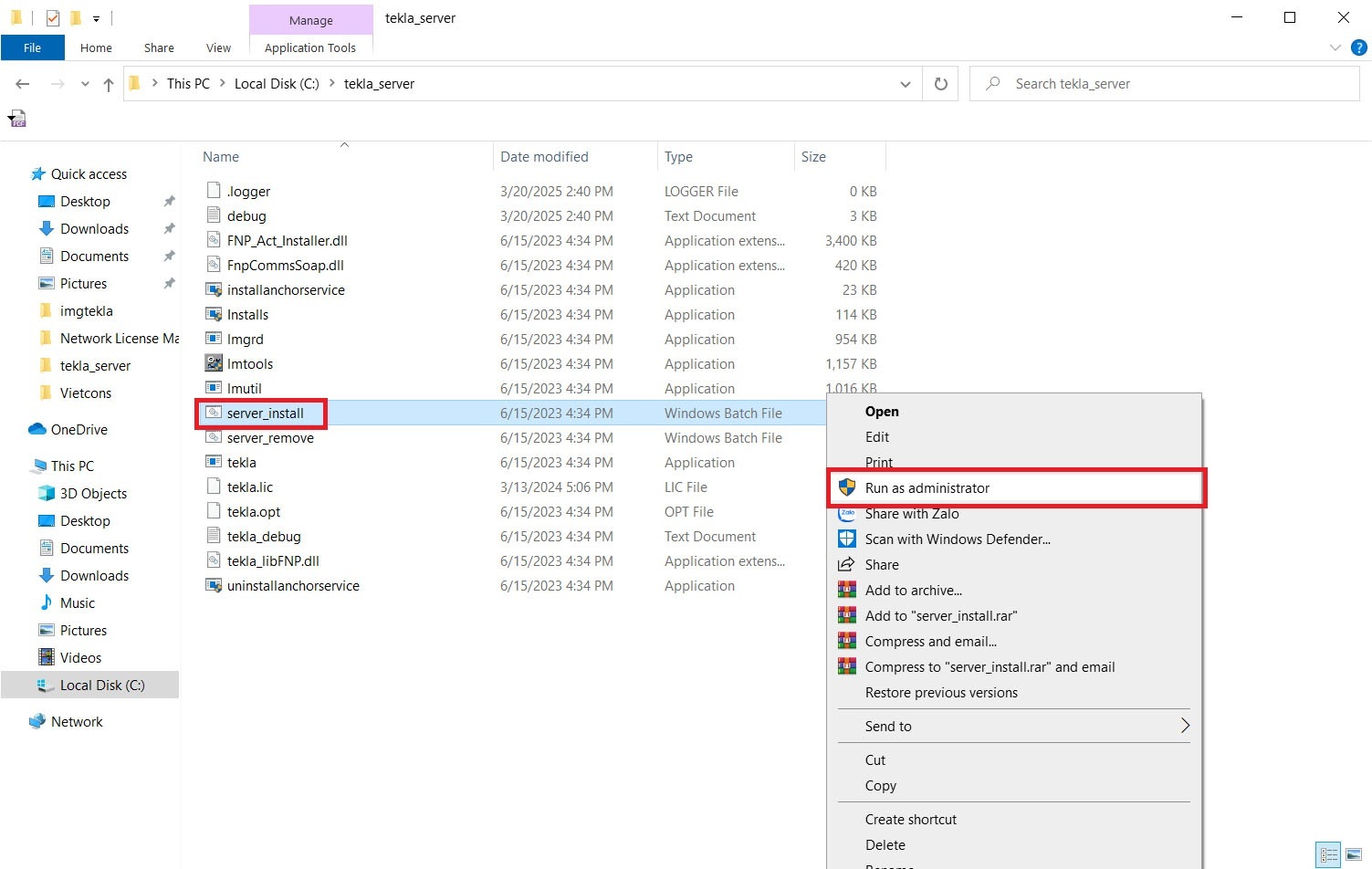Click the Windows Defender shield icon
The width and height of the screenshot is (1372, 869).
click(847, 539)
